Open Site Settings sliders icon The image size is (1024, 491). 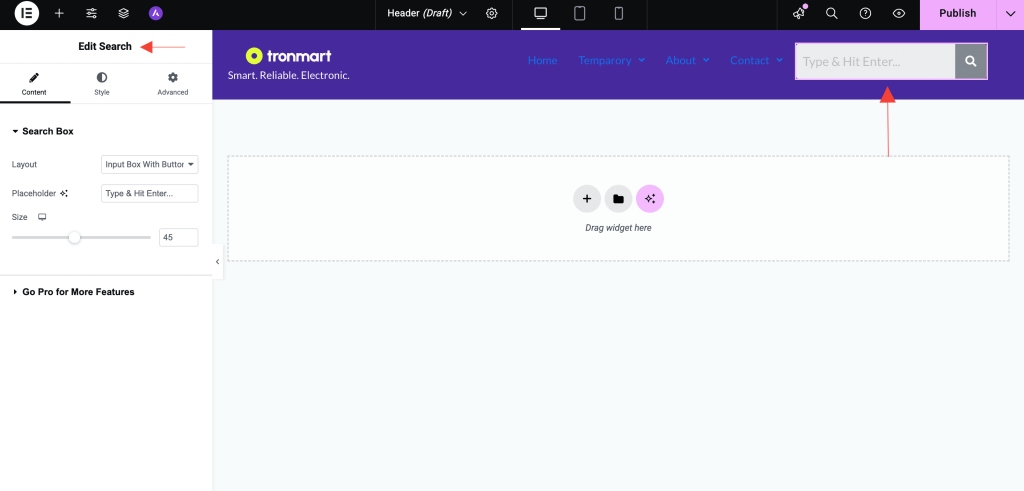click(x=91, y=14)
